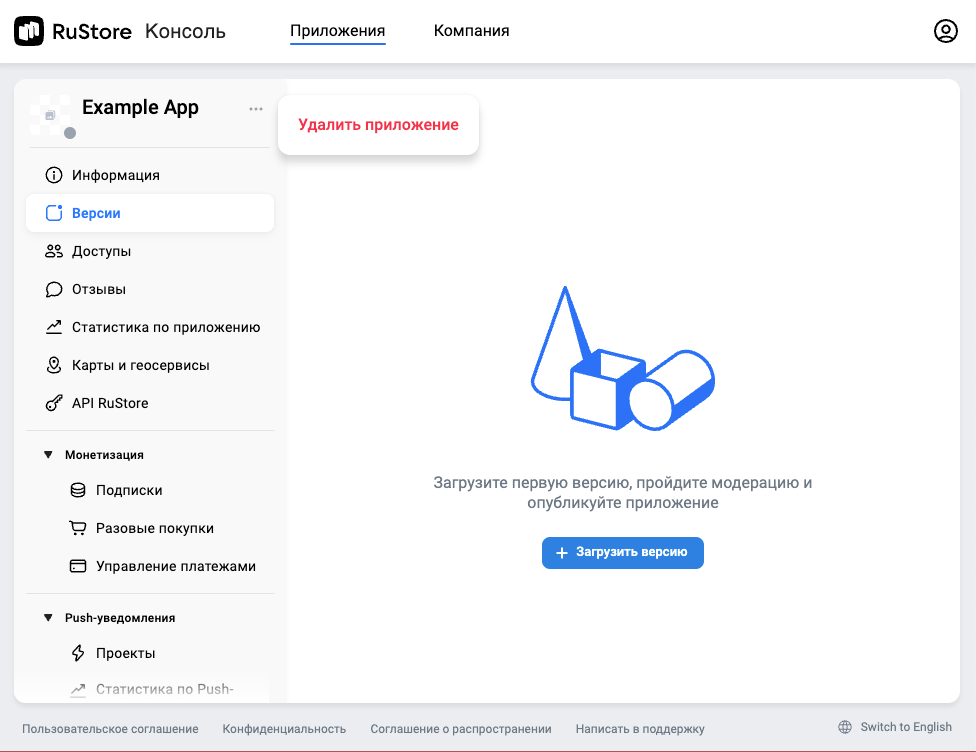Click the Отзывы speech bubble icon
Viewport: 976px width, 752px height.
click(54, 289)
